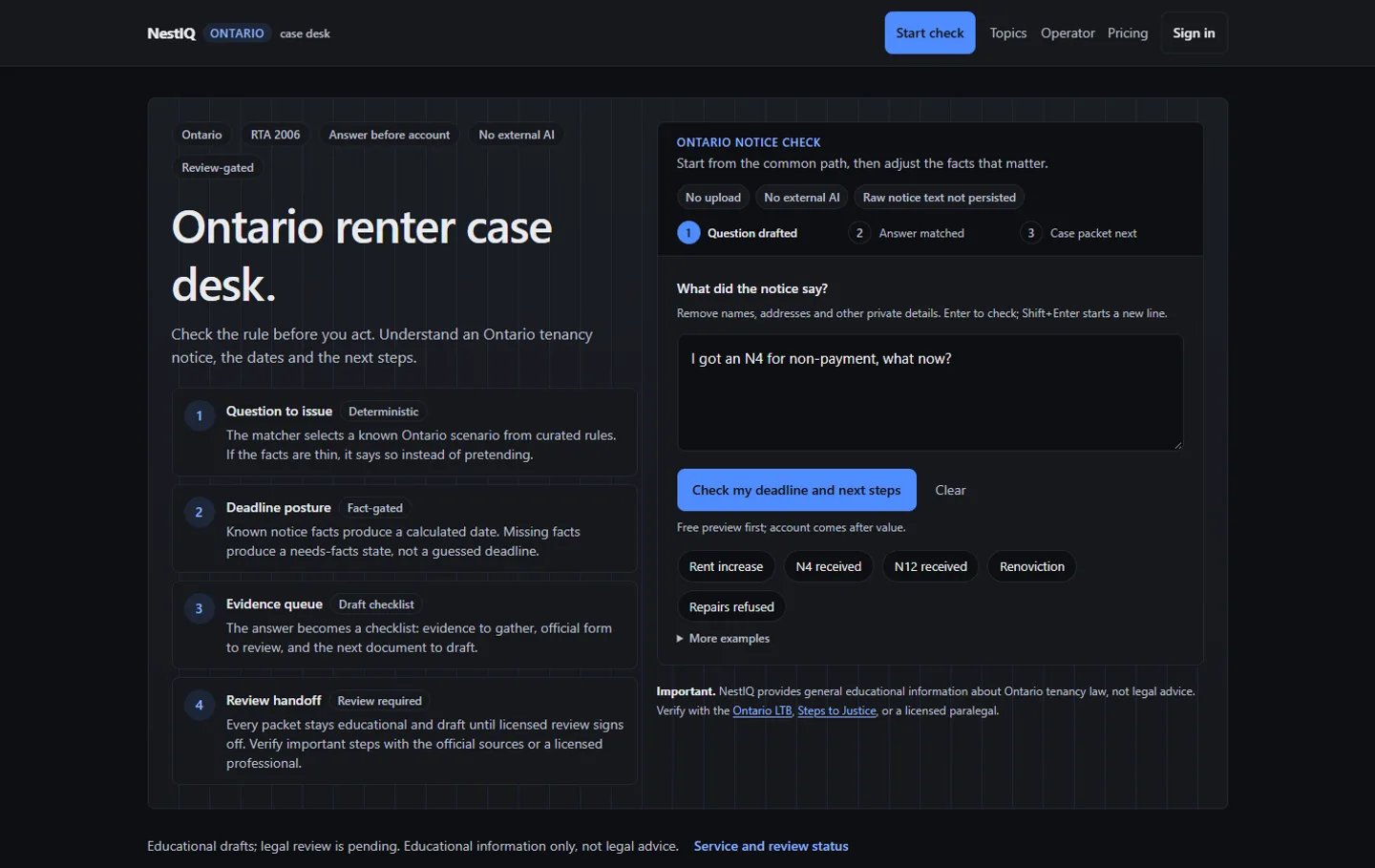Click the number 4 Review handoff badge
The width and height of the screenshot is (1375, 868).
tap(199, 705)
